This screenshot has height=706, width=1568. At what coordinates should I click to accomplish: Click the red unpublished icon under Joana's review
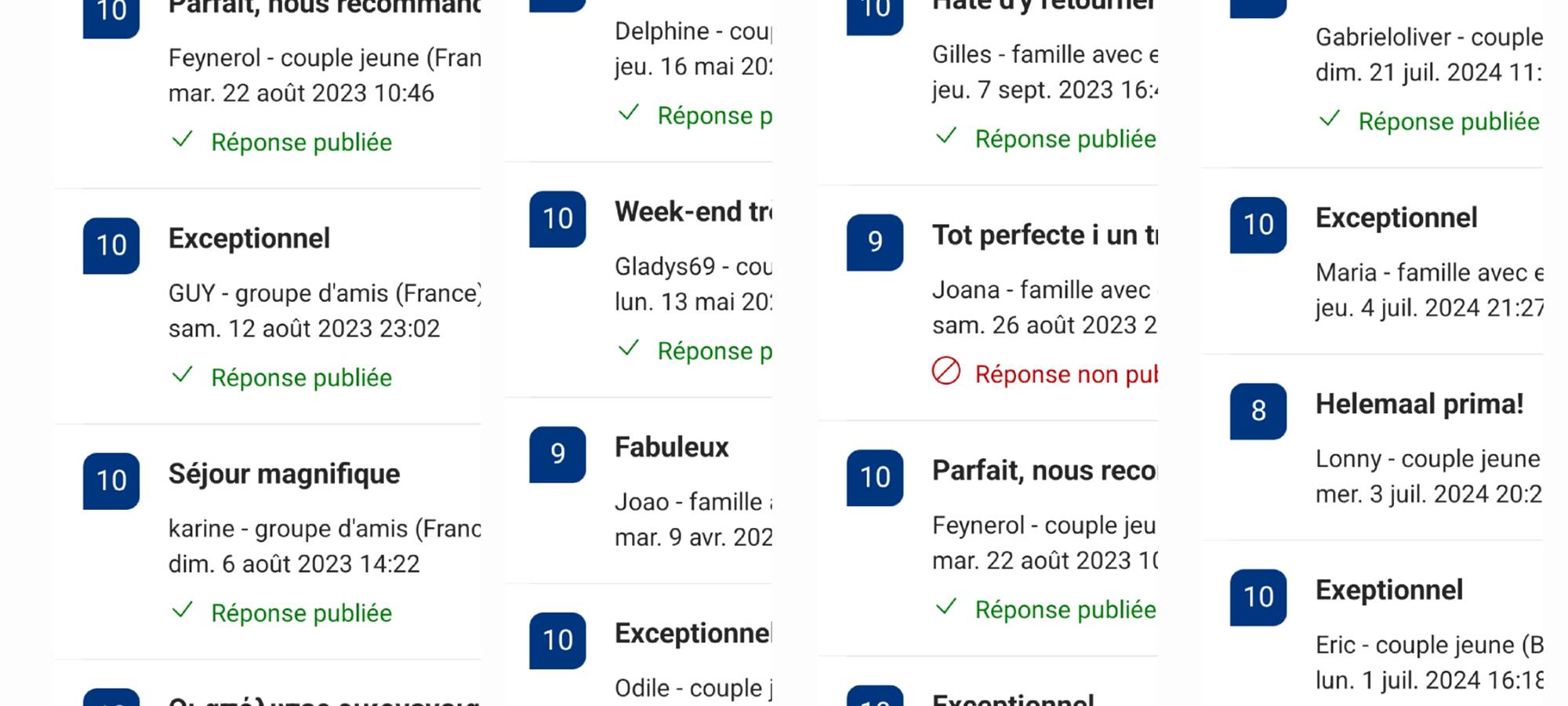[946, 371]
